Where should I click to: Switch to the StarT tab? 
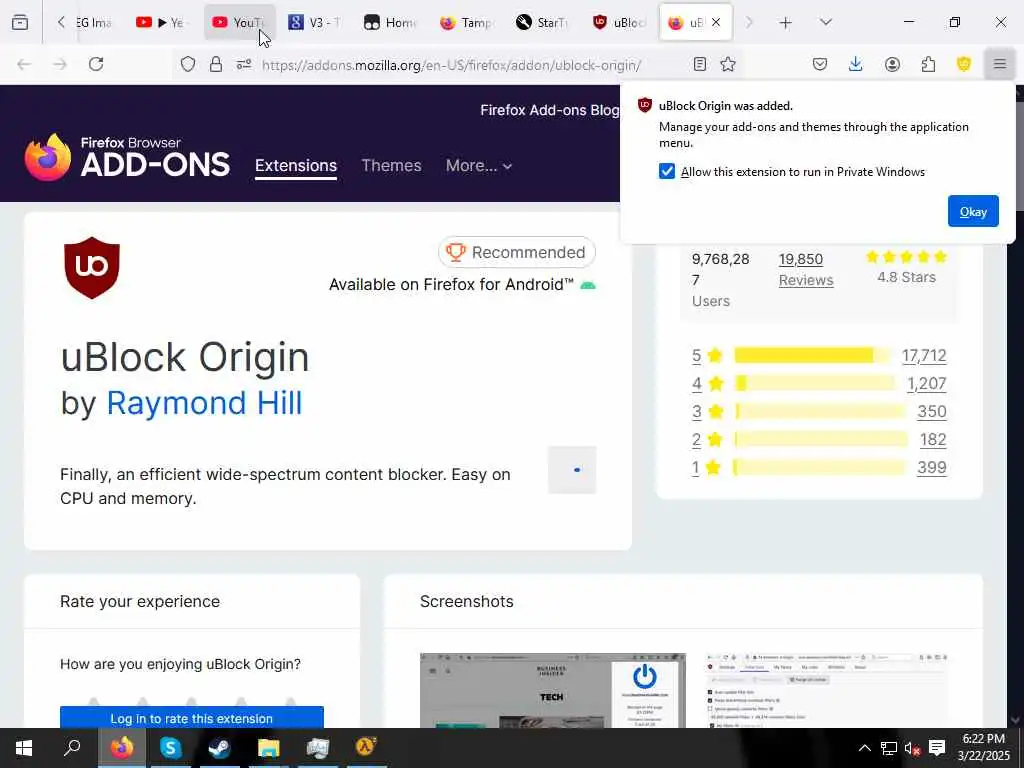click(542, 22)
